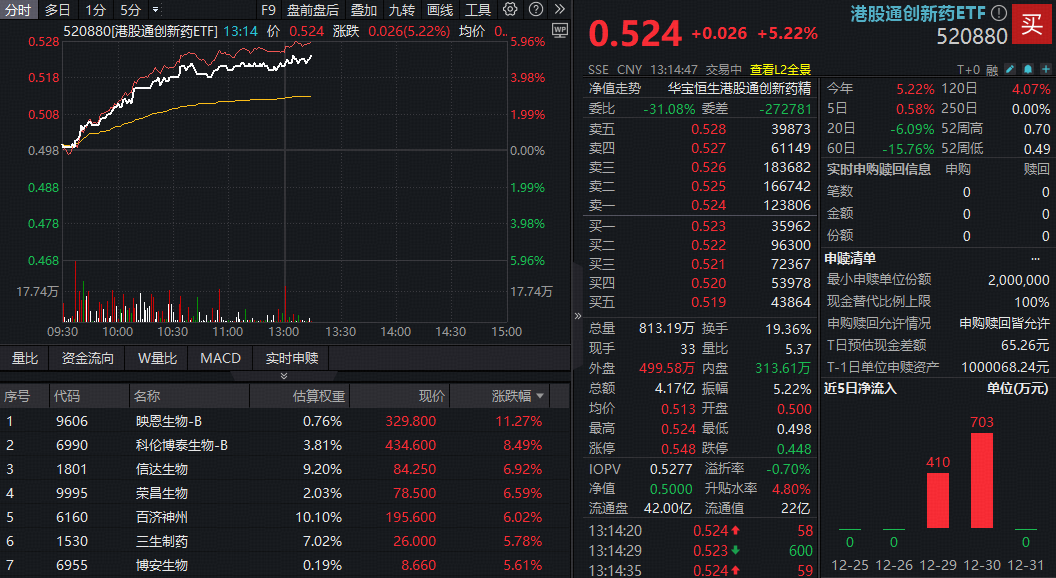Screen dimensions: 1056x578
Task: Toggle the 九转 indicator
Action: coord(401,10)
